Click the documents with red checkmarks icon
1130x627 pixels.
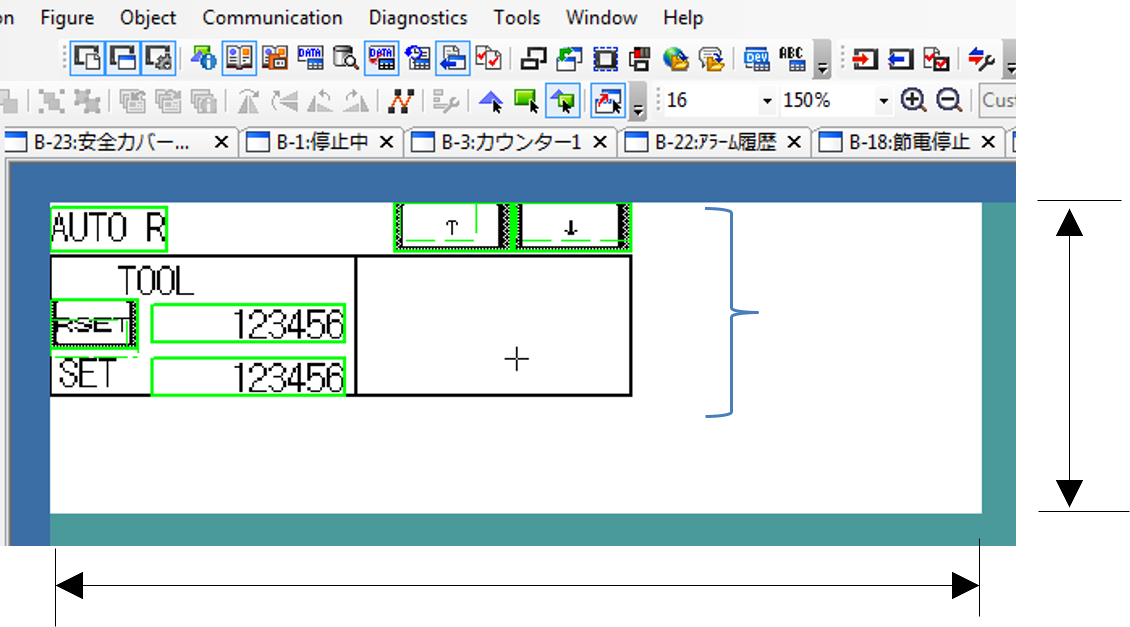(x=489, y=58)
